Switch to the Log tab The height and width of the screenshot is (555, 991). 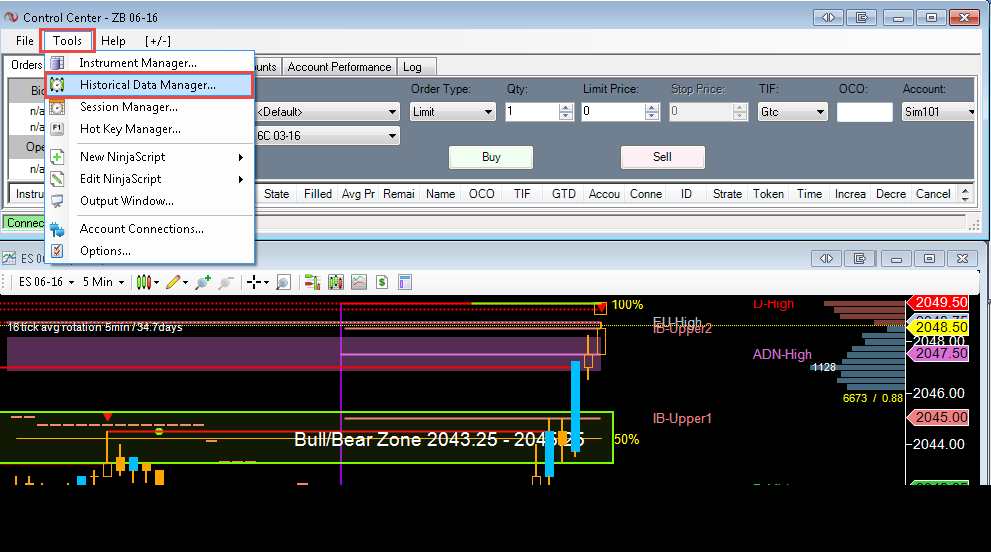point(412,67)
